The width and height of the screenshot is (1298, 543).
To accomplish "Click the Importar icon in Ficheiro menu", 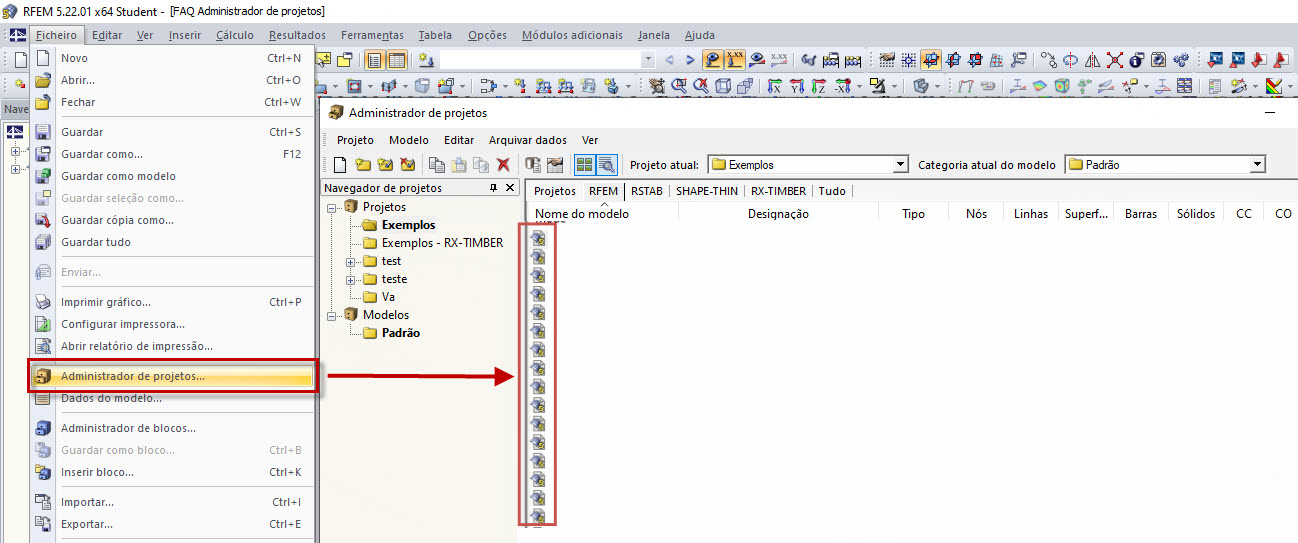I will pyautogui.click(x=43, y=502).
